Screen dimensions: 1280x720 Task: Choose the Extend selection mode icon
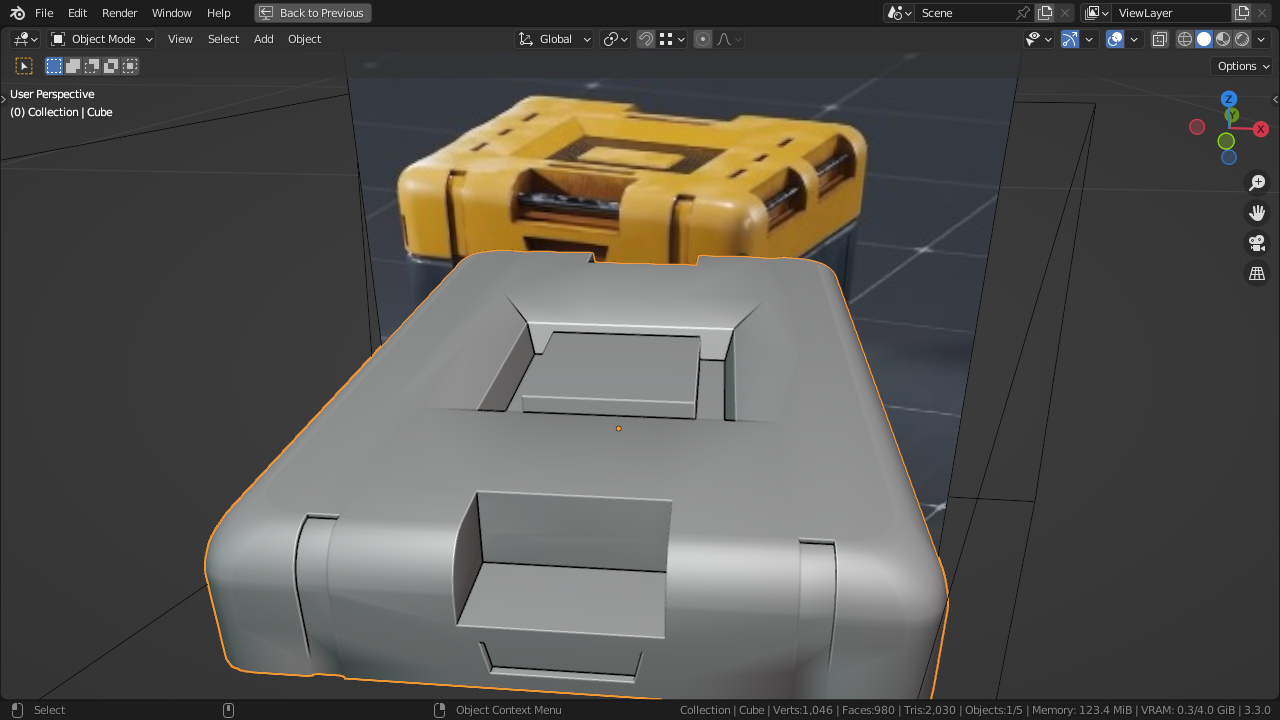tap(73, 66)
